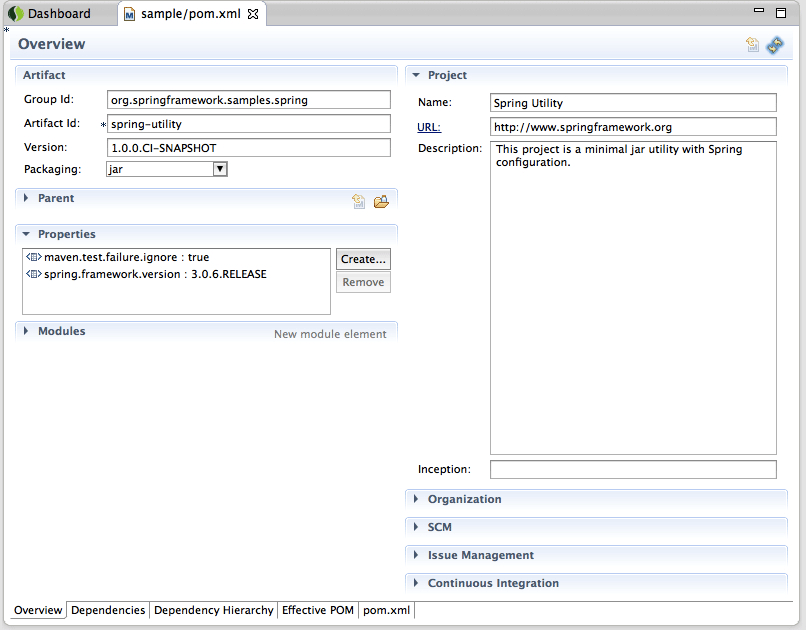Click into the Group Id field
The width and height of the screenshot is (806, 630).
pos(249,100)
